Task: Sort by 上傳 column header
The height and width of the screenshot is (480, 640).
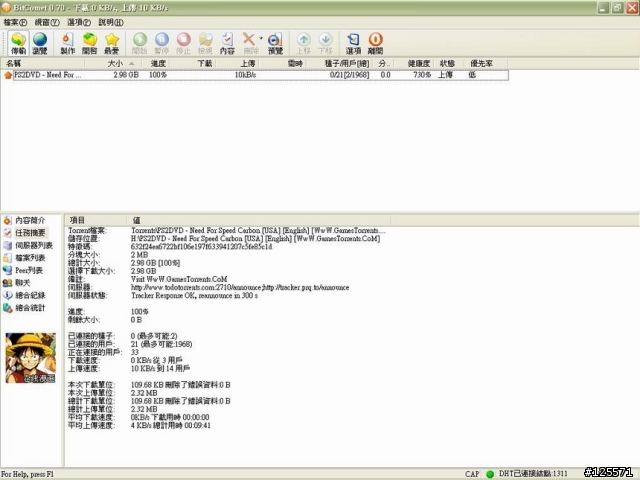Action: [x=238, y=64]
